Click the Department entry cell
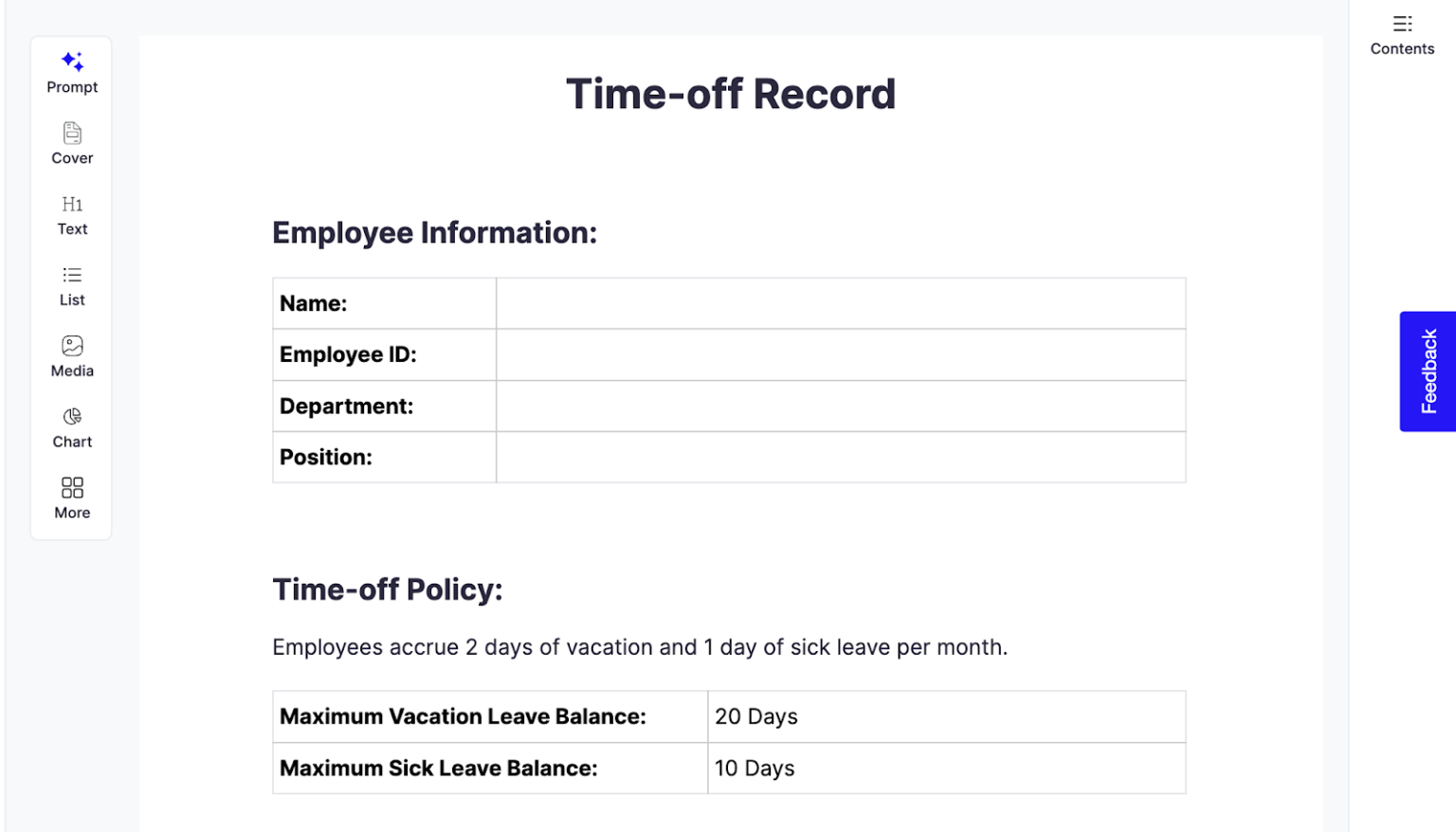This screenshot has width=1456, height=832. pos(839,406)
